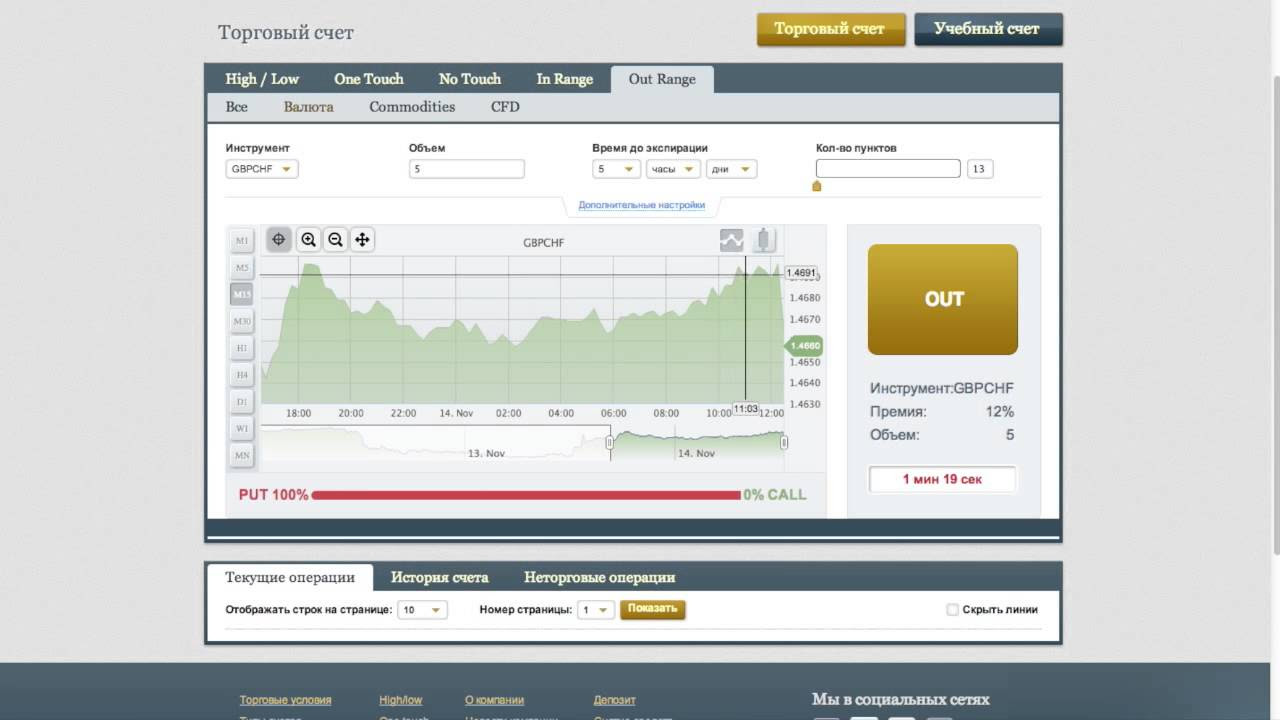1280x720 pixels.
Task: Open 'Депозит' footer link
Action: pyautogui.click(x=614, y=700)
